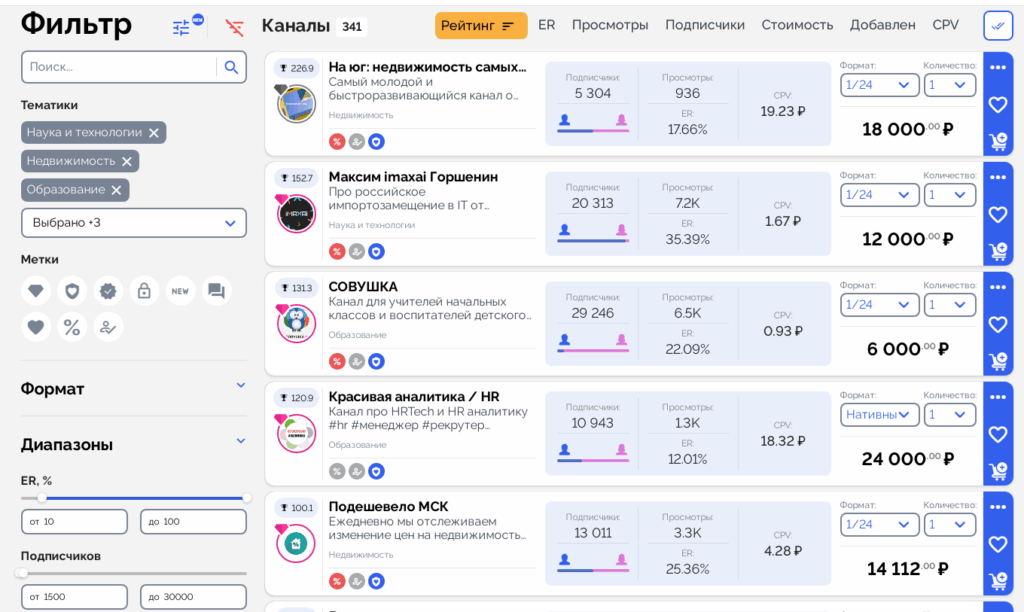Click the search magnifier icon in filter
The width and height of the screenshot is (1024, 612).
point(231,67)
